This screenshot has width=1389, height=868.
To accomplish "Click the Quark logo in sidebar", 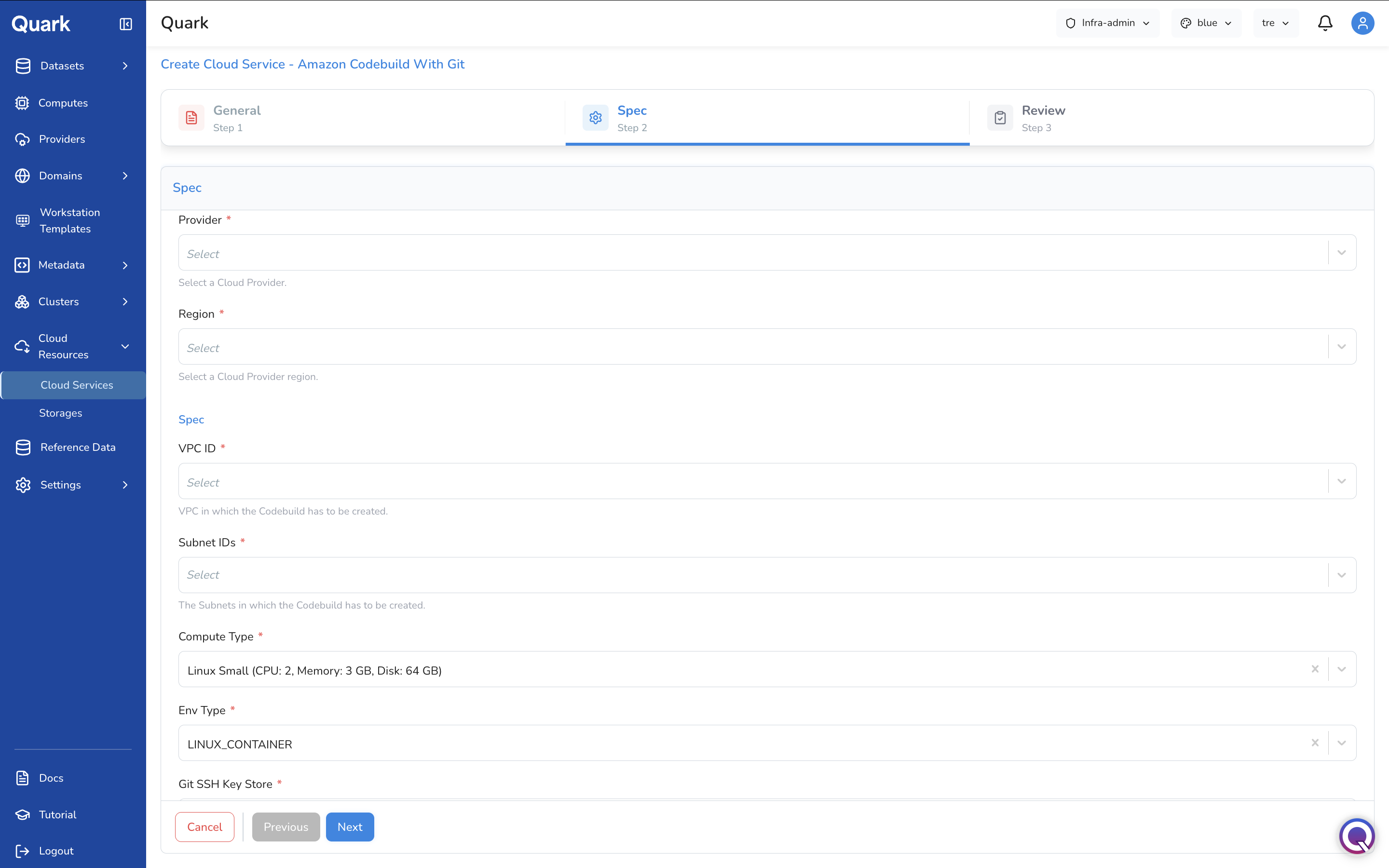I will (x=41, y=24).
